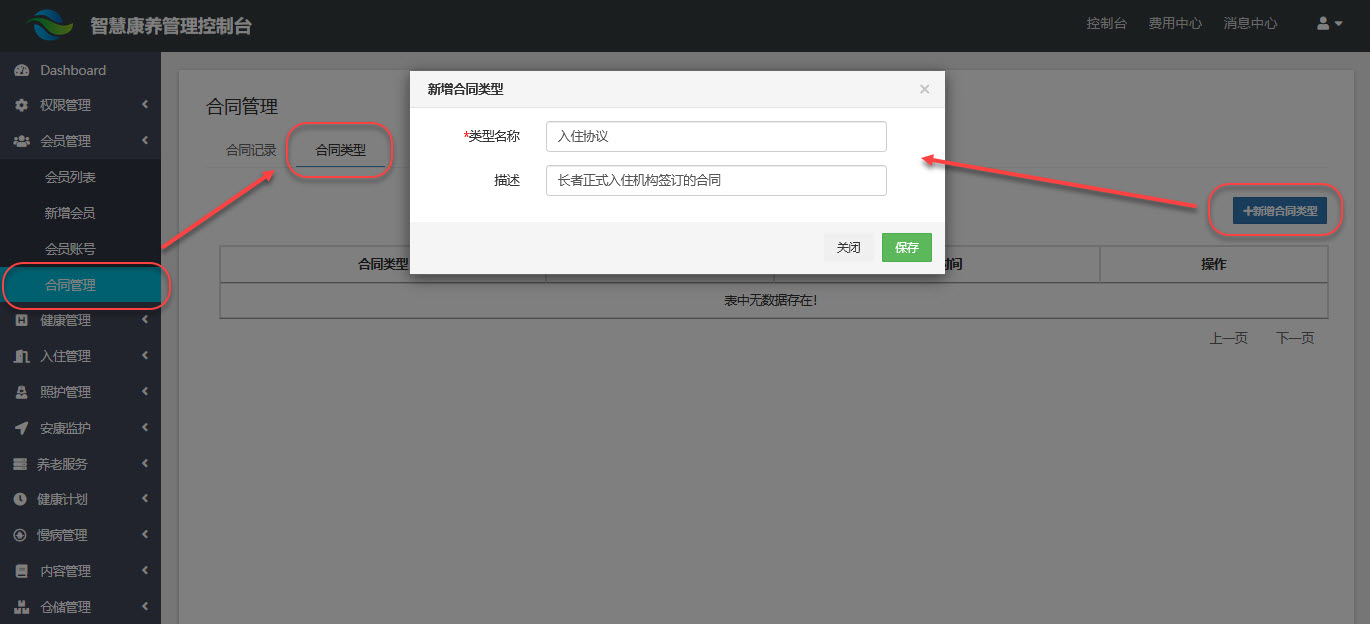
Task: Save the new contract type
Action: (906, 247)
